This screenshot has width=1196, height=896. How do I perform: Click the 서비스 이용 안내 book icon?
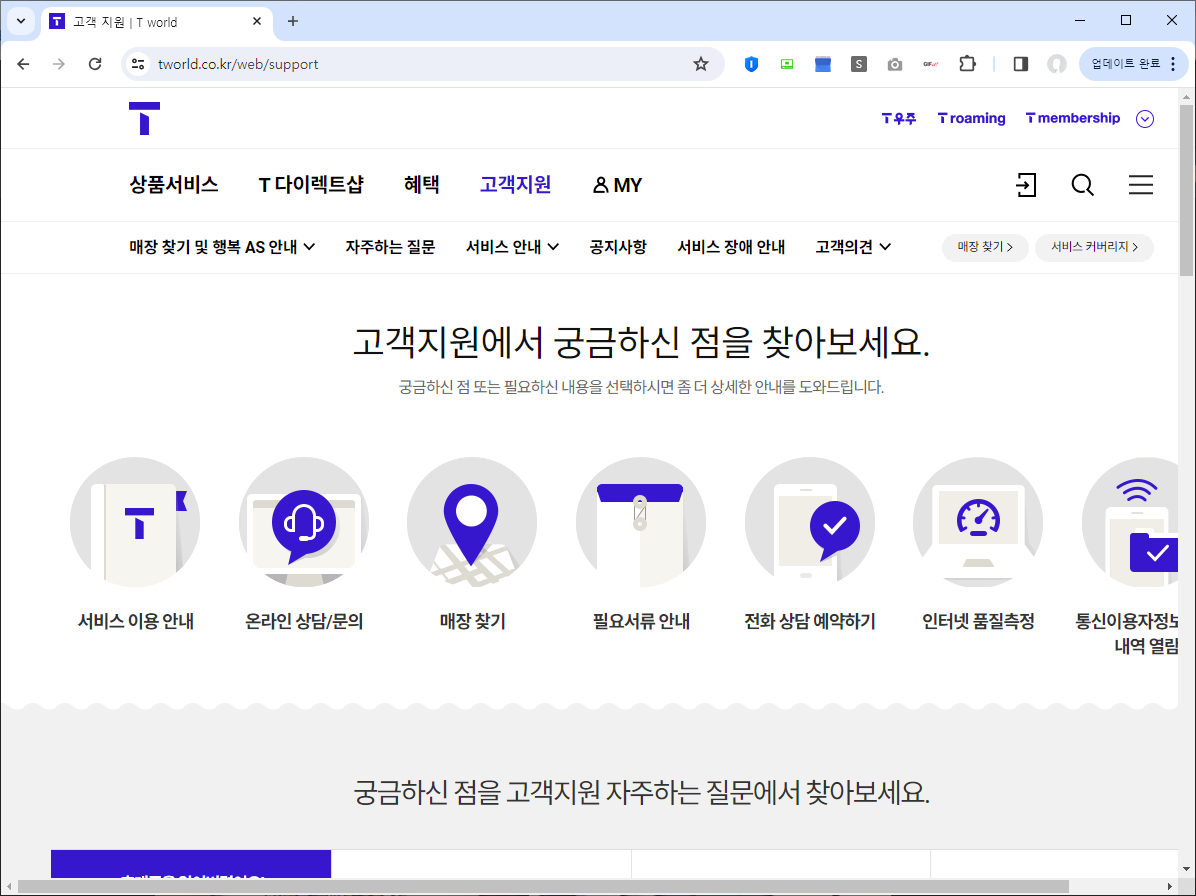click(134, 521)
